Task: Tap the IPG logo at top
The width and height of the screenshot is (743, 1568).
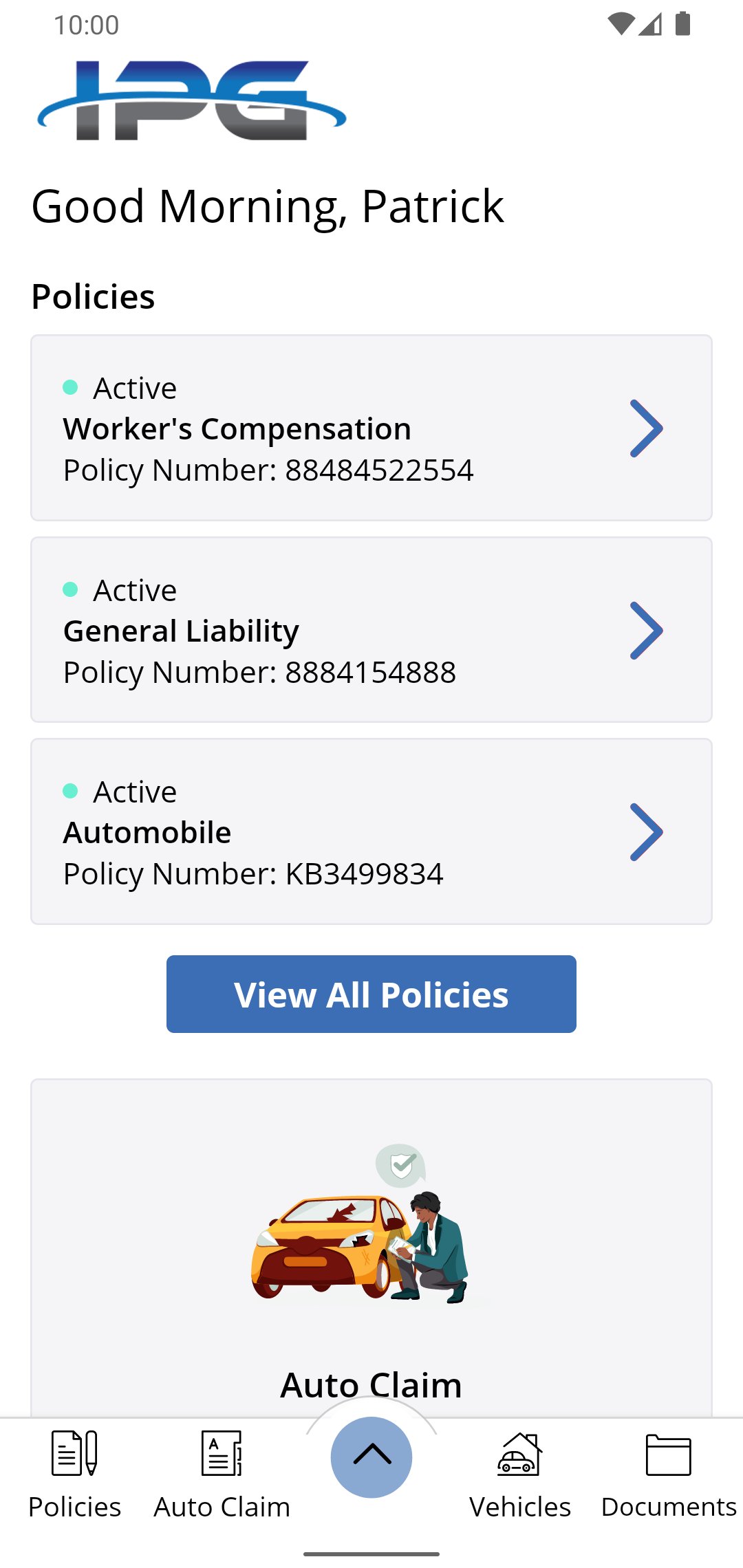Action: [x=191, y=101]
